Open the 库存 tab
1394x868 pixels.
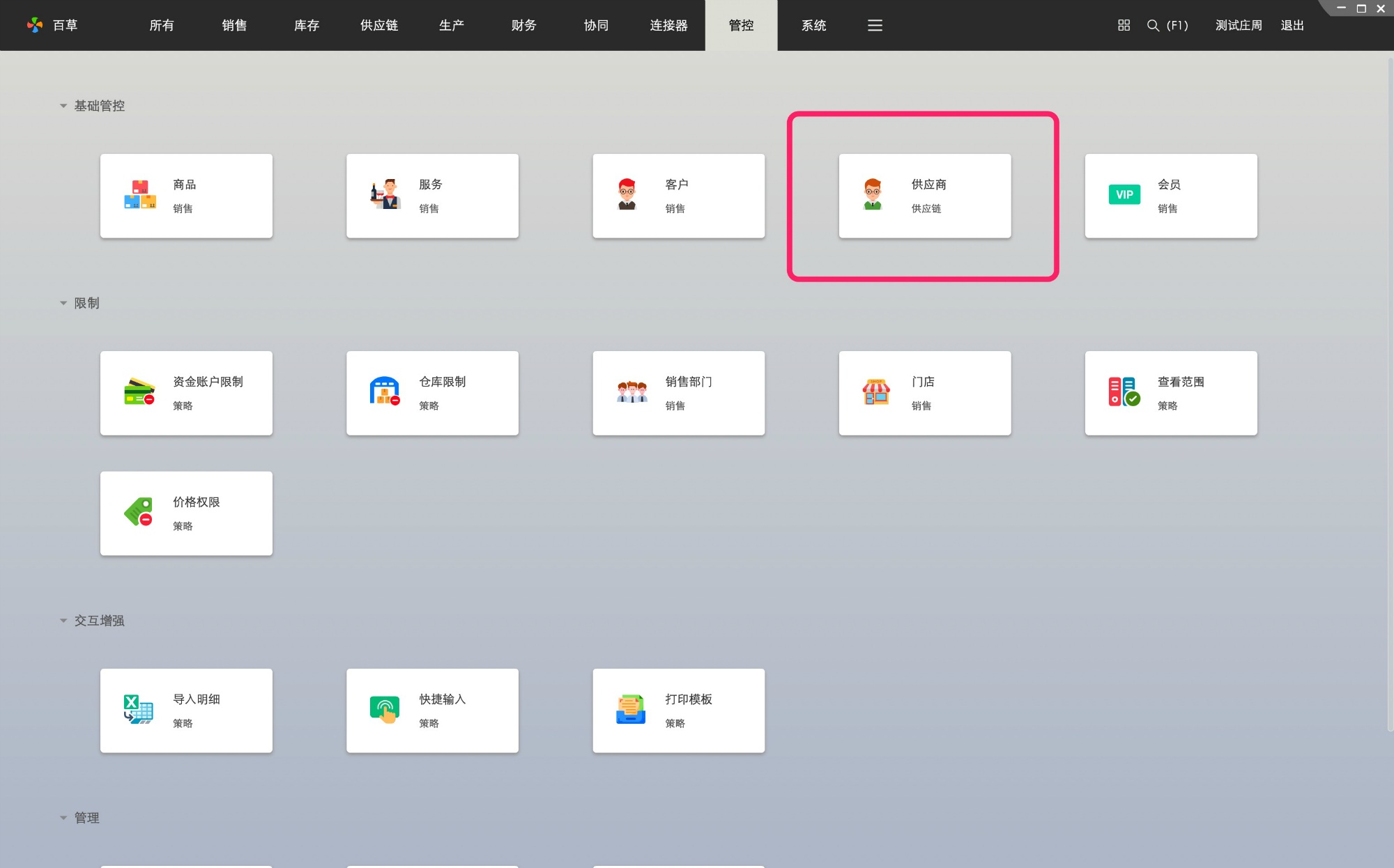307,25
